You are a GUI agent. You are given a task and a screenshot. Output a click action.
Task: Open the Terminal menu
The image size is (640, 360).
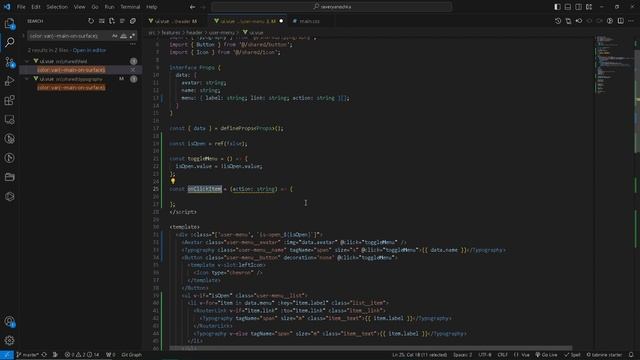click(130, 7)
